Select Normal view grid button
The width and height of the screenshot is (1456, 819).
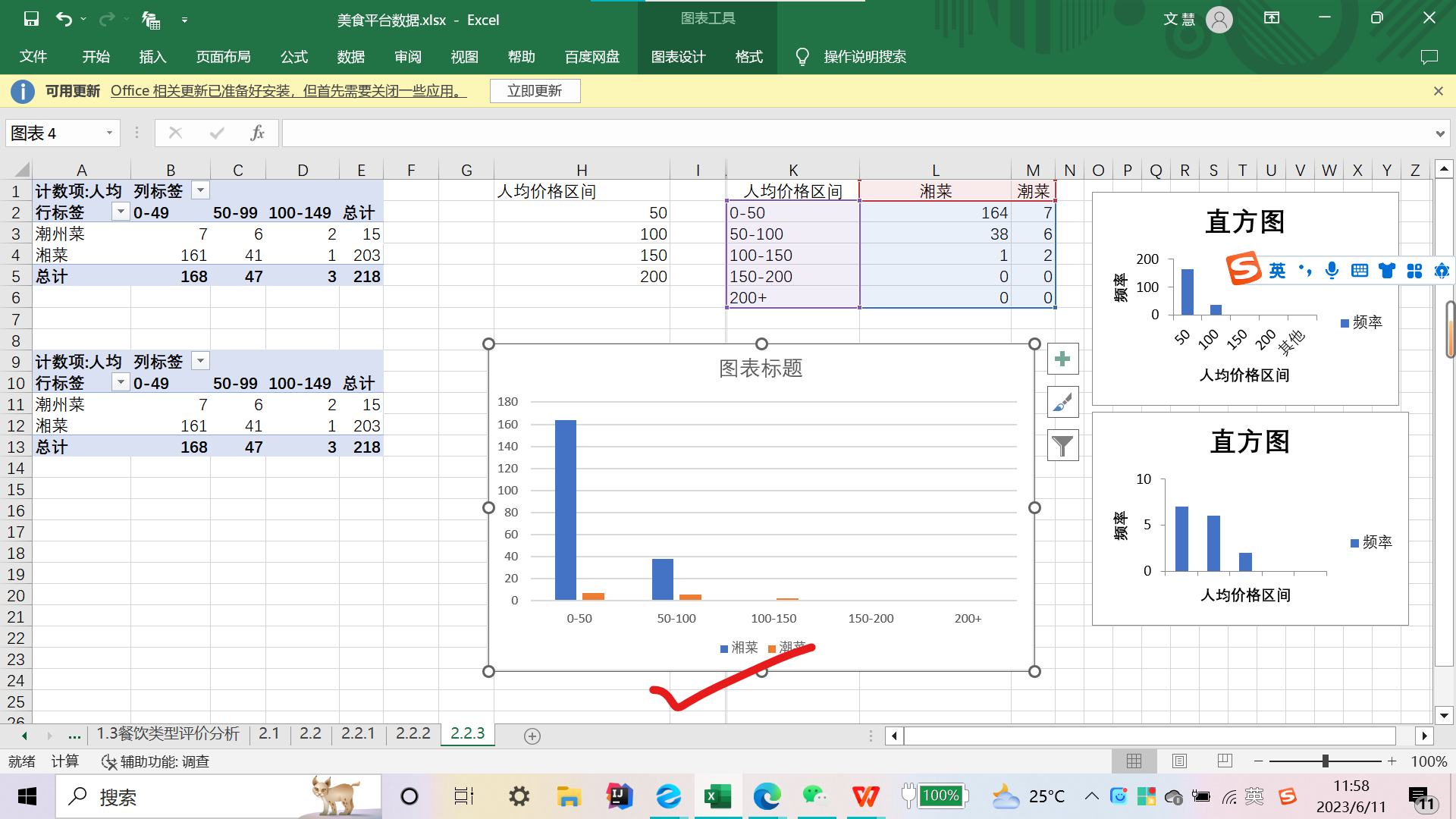1134,761
